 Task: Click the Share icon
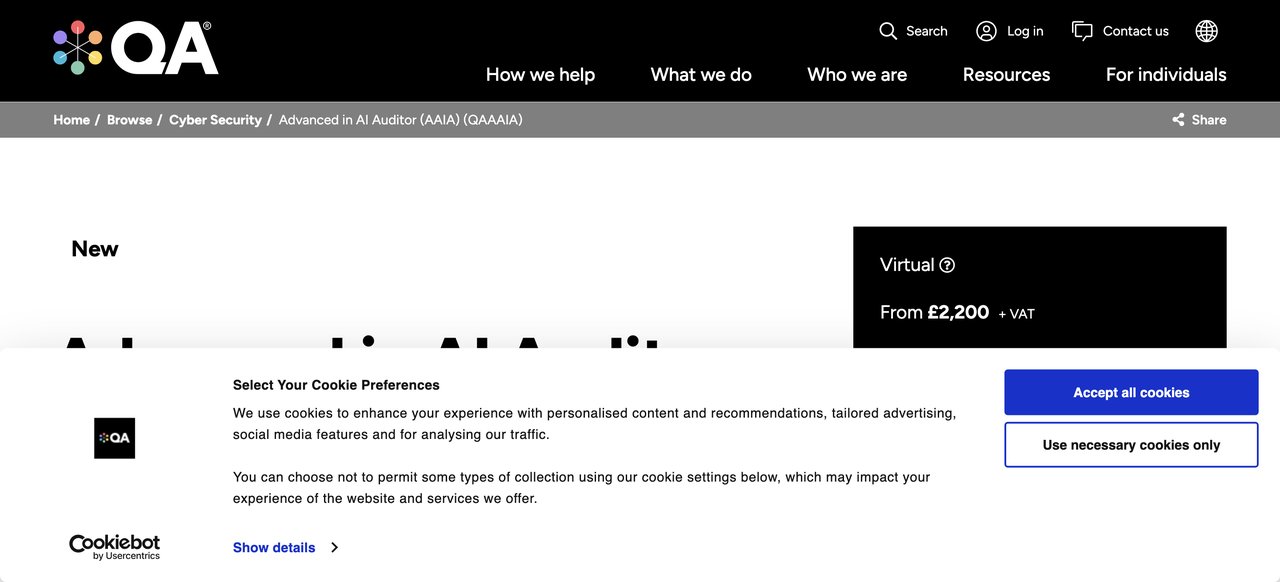[x=1178, y=120]
